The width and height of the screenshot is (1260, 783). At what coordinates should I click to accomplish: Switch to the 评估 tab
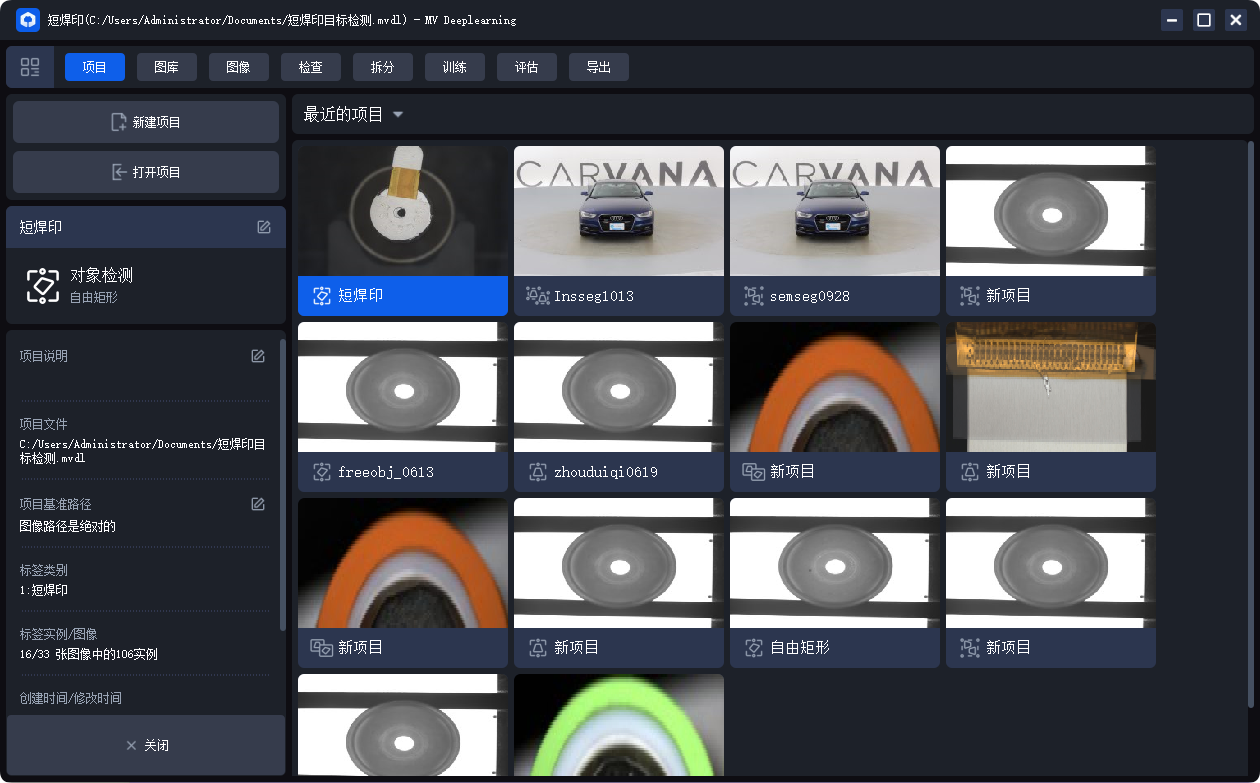[527, 67]
